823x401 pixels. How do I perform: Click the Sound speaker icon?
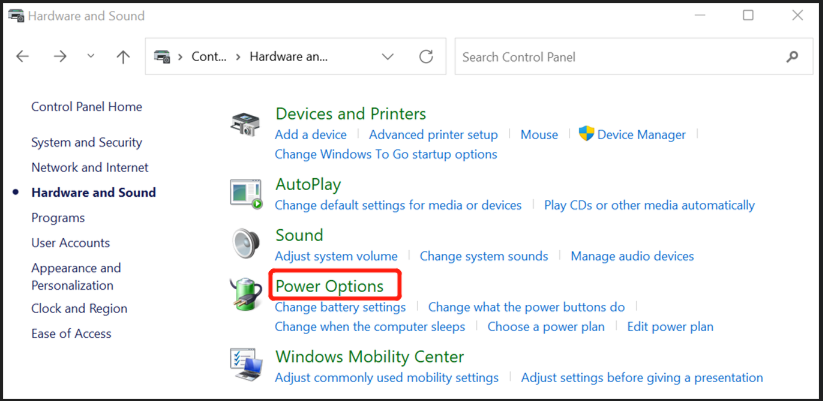coord(246,245)
